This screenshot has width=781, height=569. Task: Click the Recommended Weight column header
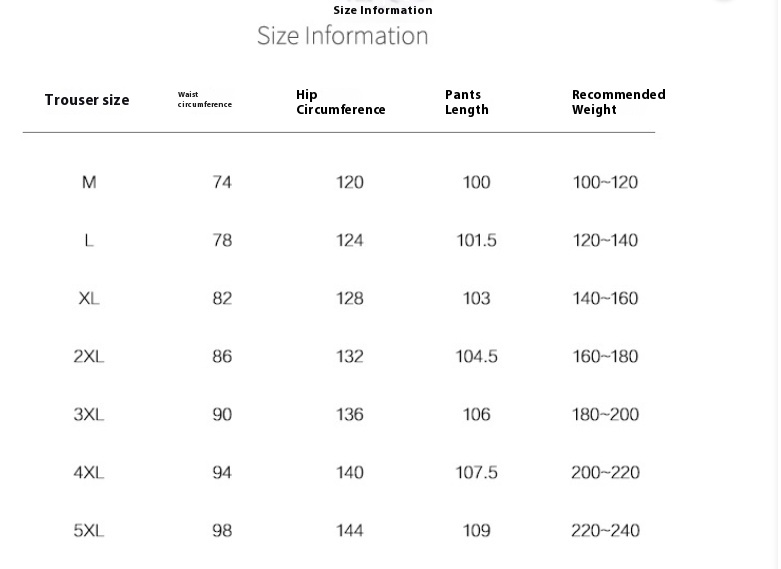[x=619, y=102]
